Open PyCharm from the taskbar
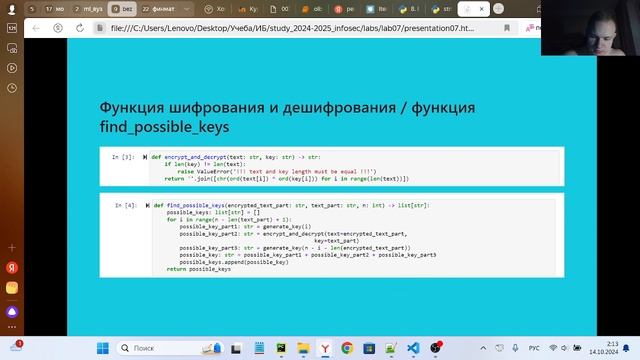Viewport: 640px width, 360px height. 281,348
